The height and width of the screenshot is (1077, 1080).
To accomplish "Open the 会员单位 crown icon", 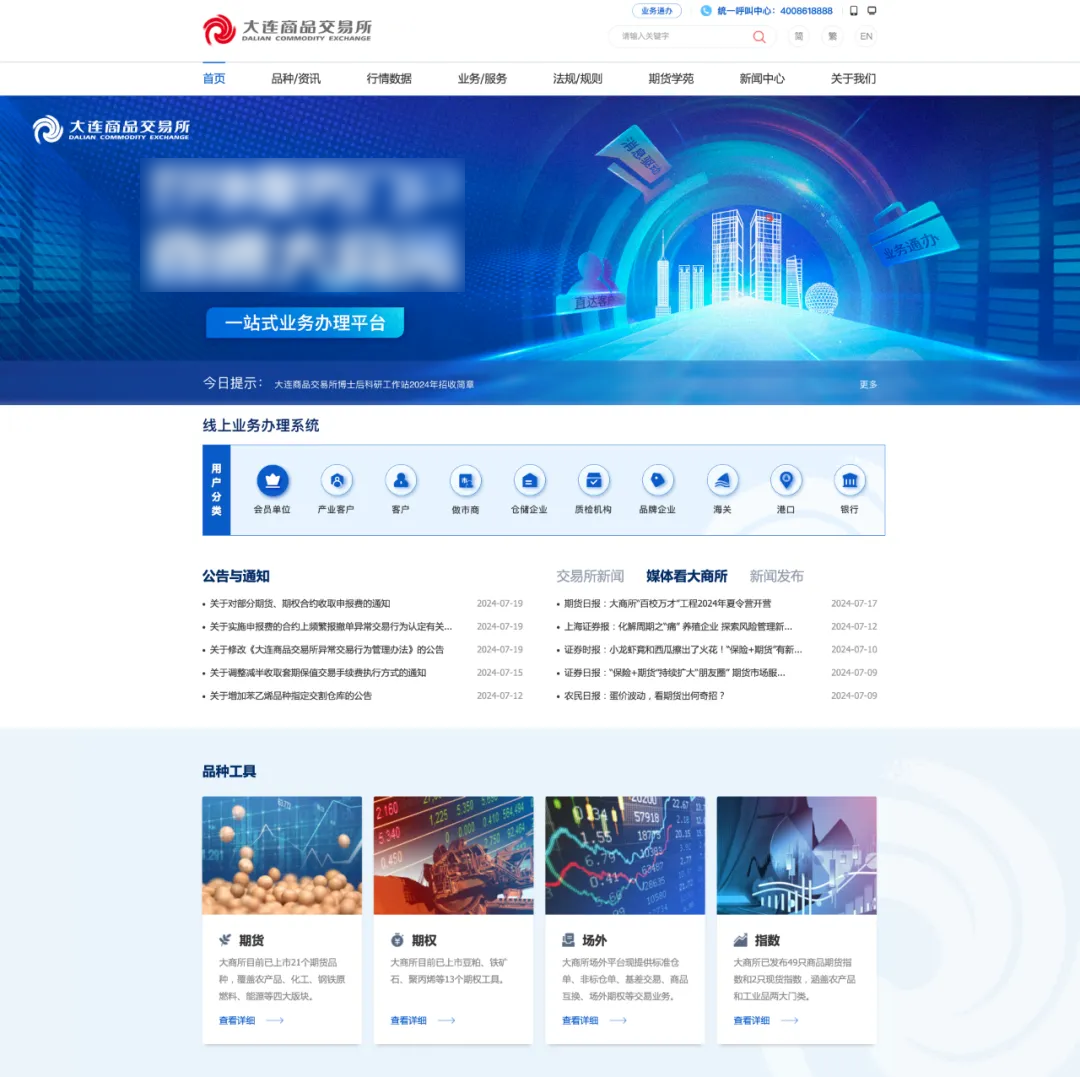I will [273, 481].
